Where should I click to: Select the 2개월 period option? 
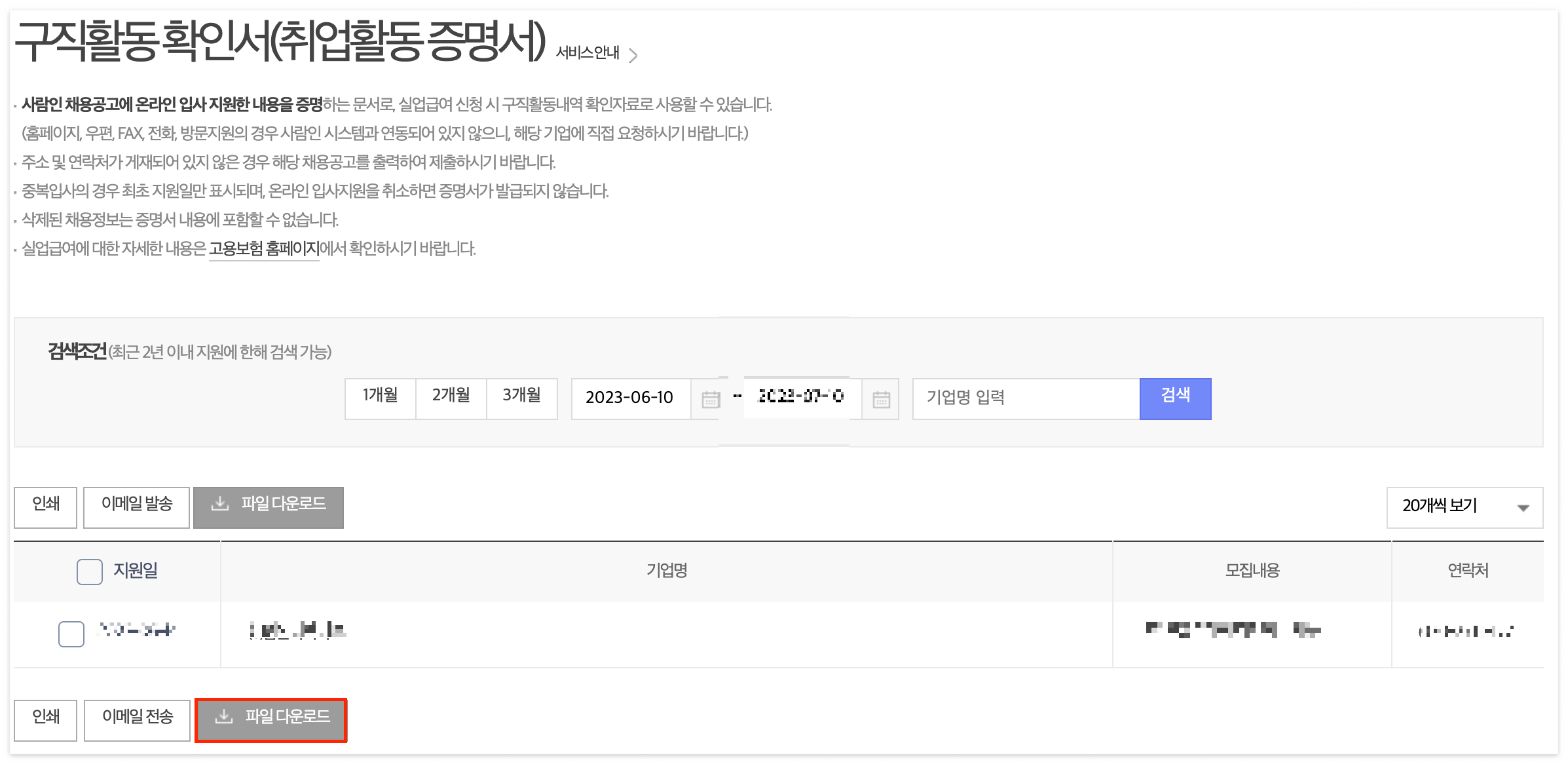[451, 398]
